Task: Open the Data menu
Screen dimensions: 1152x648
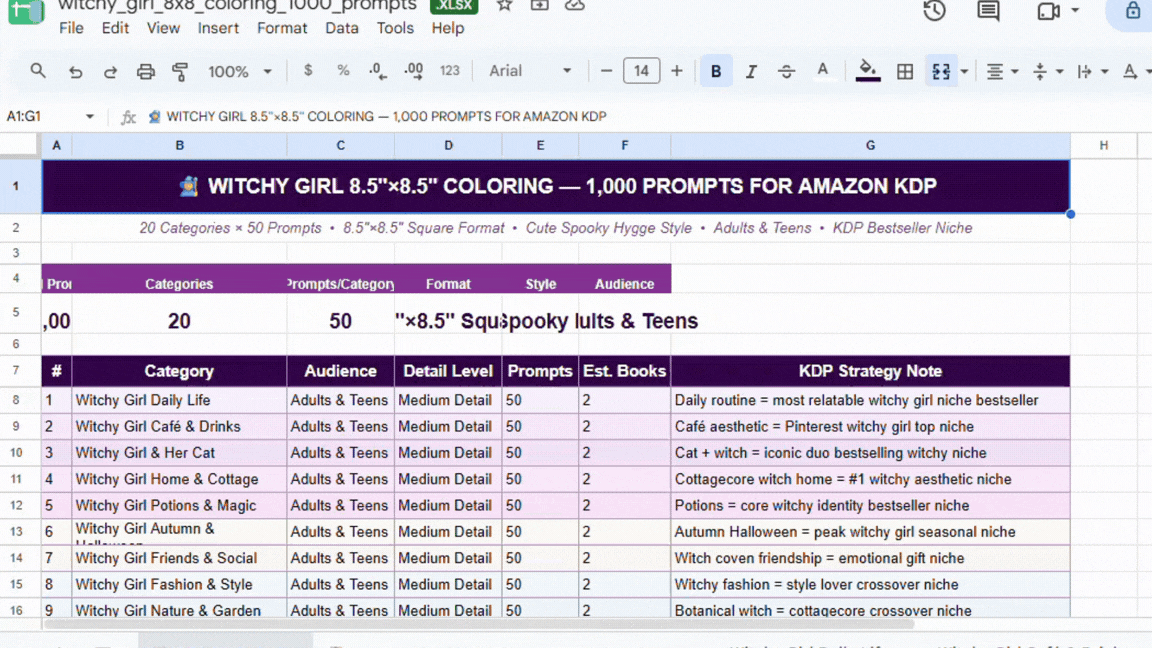Action: (x=342, y=28)
